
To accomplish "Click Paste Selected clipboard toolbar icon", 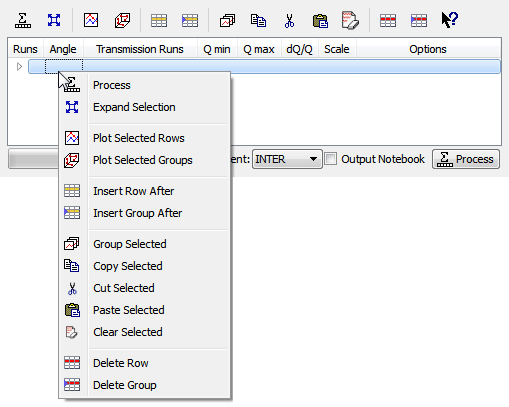I will pyautogui.click(x=320, y=20).
